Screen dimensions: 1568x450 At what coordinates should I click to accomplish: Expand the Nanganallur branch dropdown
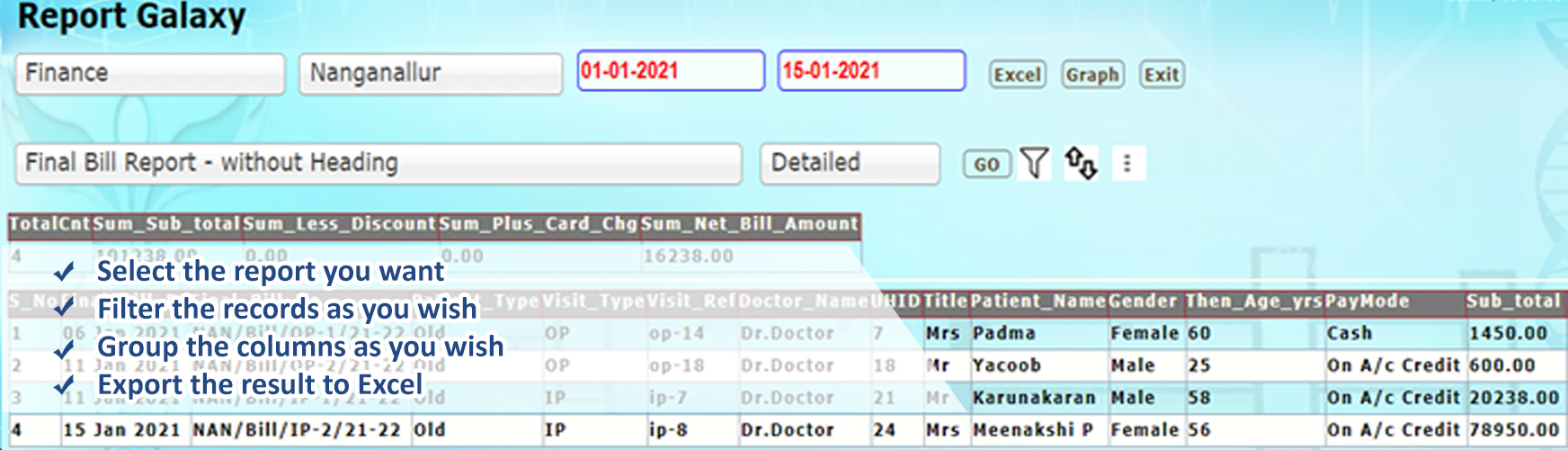click(x=431, y=73)
